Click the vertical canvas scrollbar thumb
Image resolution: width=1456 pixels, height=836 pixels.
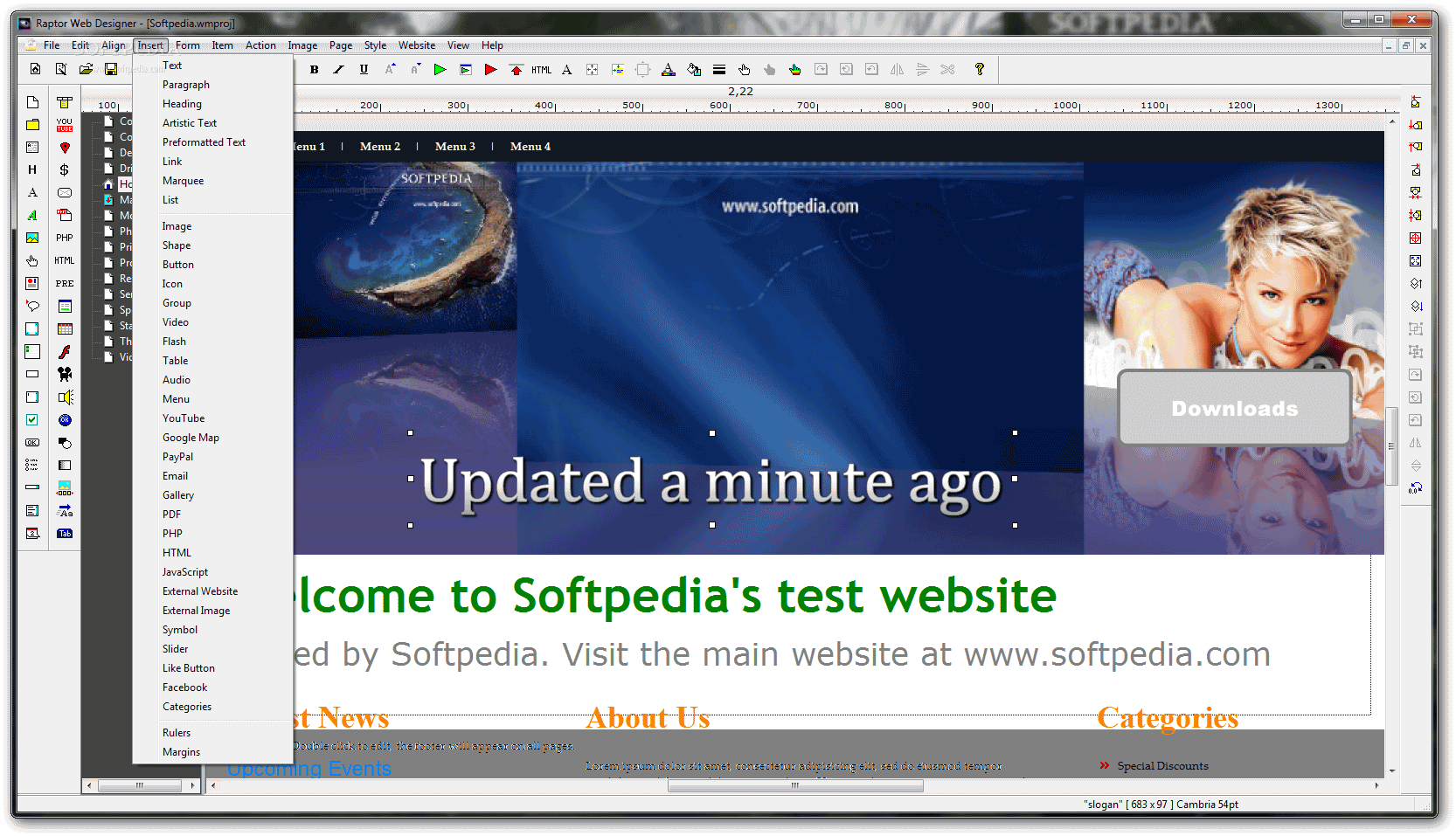(1391, 446)
